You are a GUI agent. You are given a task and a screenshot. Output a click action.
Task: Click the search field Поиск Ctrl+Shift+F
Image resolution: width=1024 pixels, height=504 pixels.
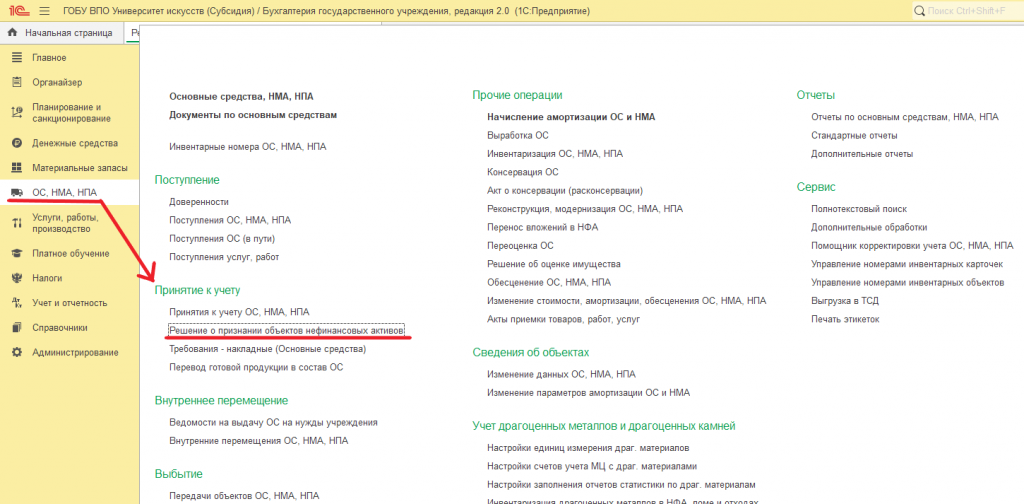967,11
